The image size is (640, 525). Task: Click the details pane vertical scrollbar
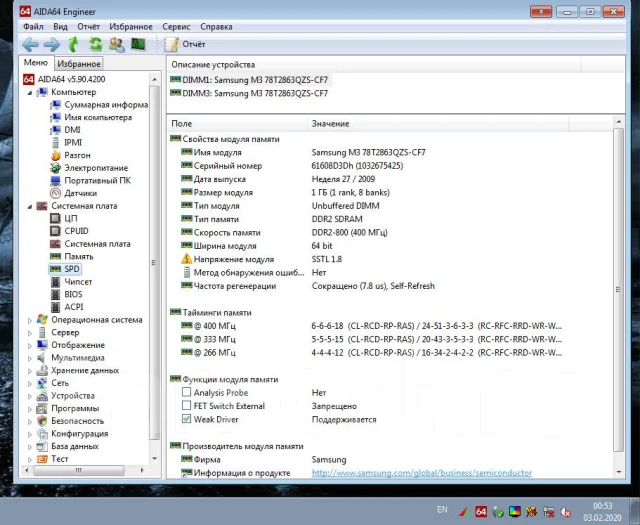point(619,290)
